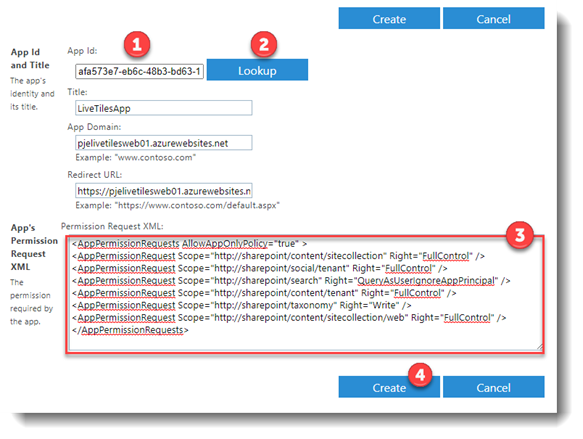Screen dimensions: 583x439
Task: Click the XML line with sharepoint/search scope
Action: click(x=291, y=280)
